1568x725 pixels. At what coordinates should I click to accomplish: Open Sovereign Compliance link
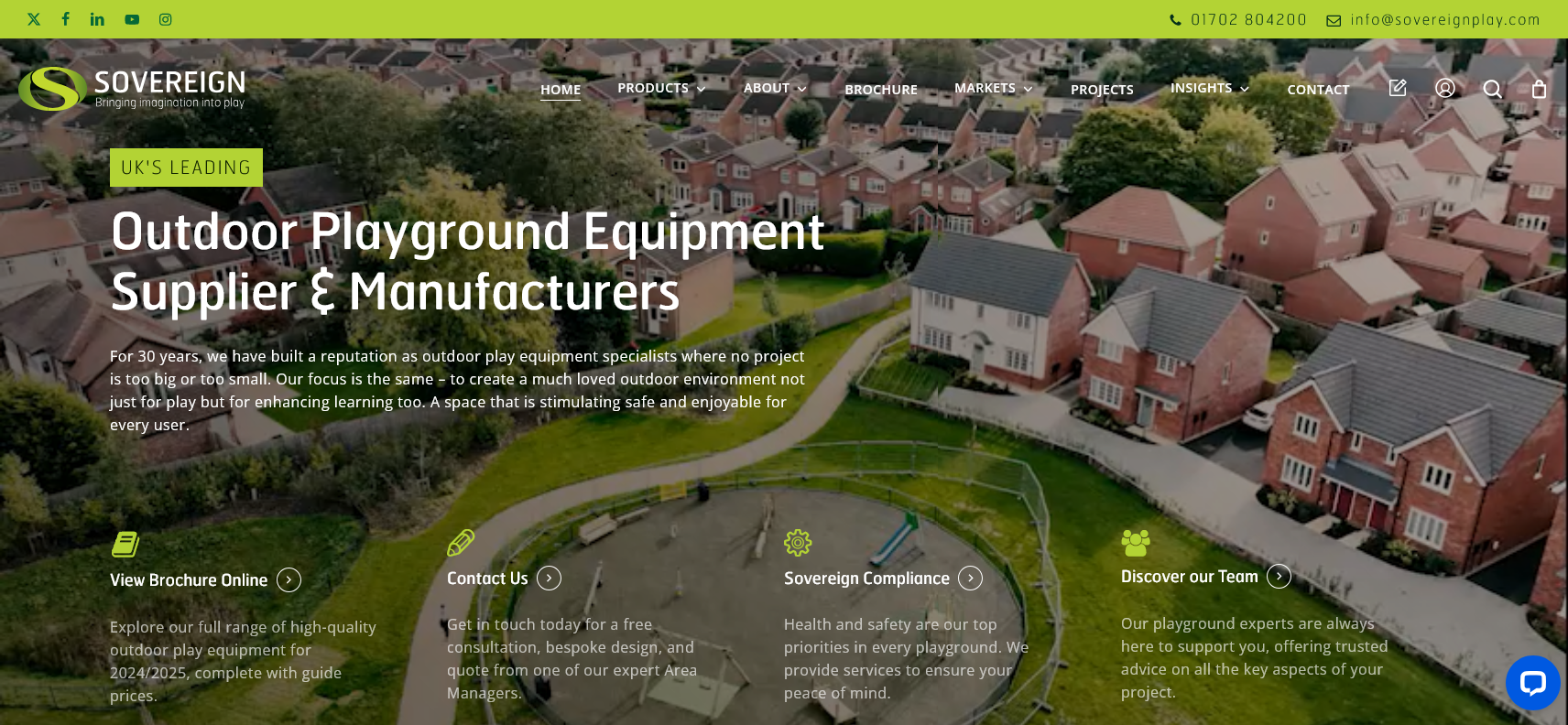tap(866, 579)
